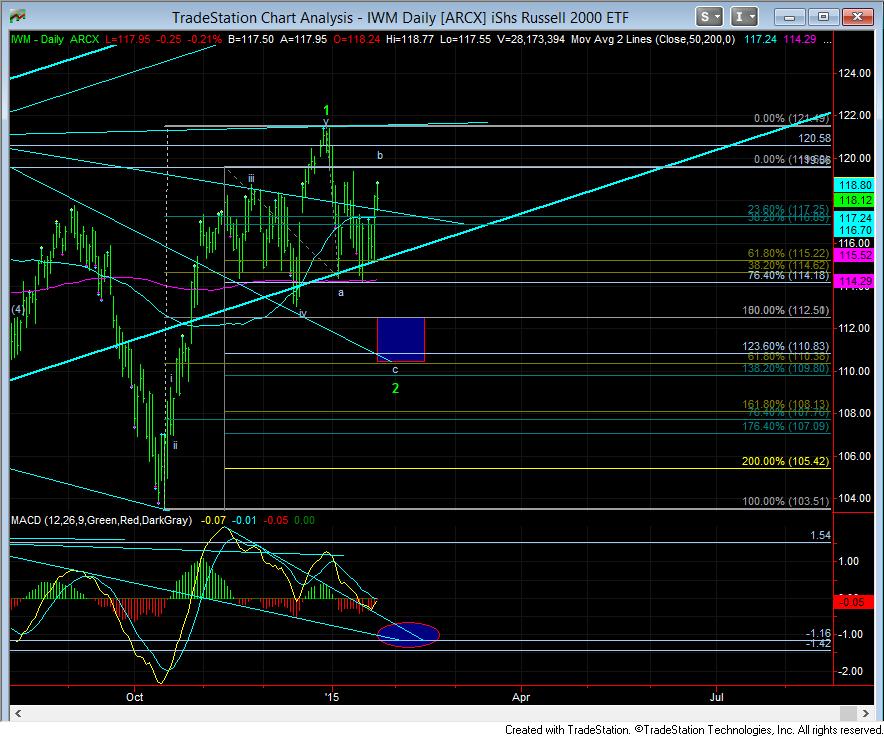The image size is (884, 736).
Task: Click the 'Oct' date axis label
Action: click(x=134, y=697)
